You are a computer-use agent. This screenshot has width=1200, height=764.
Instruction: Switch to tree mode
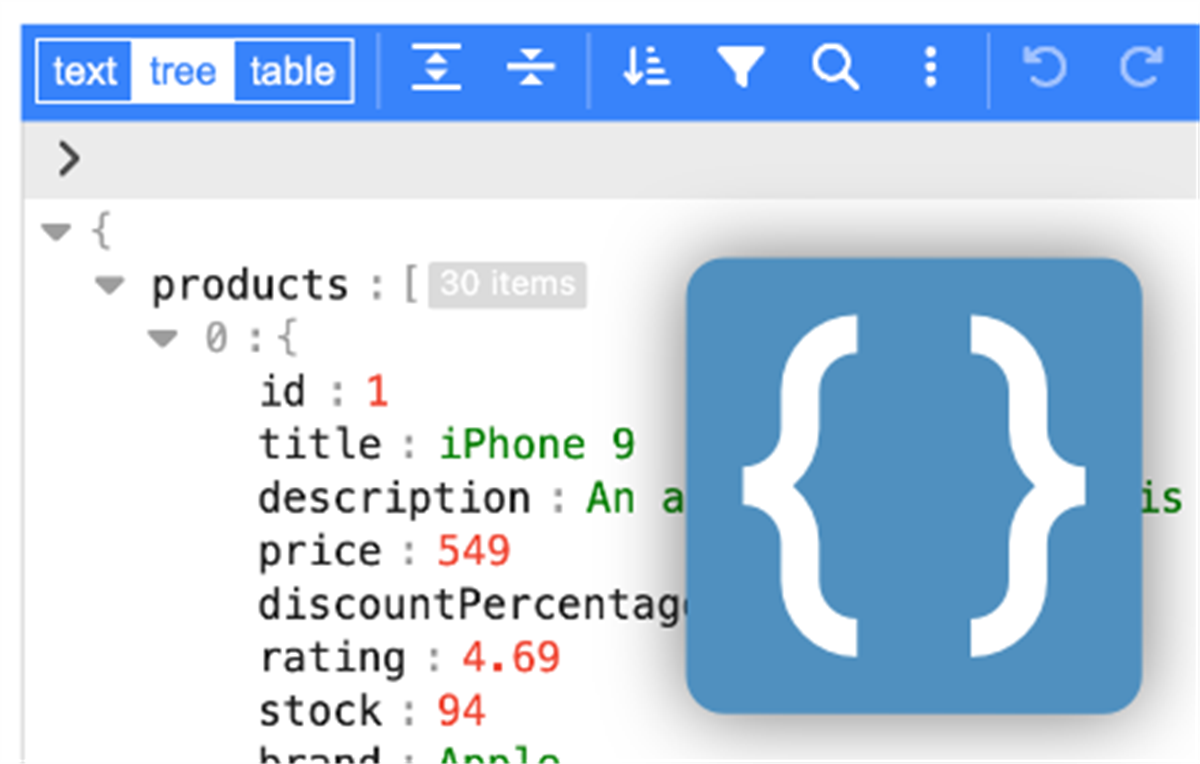pyautogui.click(x=183, y=72)
